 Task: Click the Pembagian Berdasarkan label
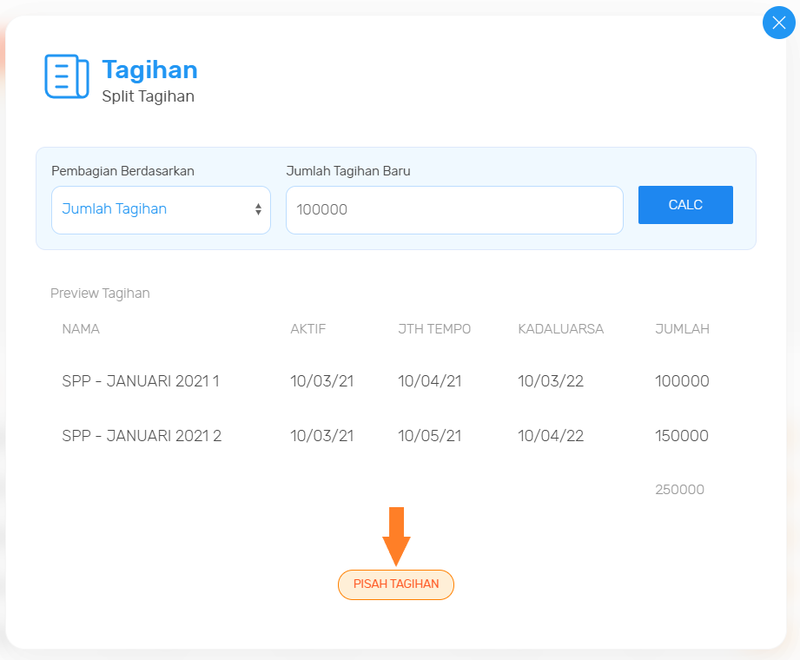click(122, 171)
